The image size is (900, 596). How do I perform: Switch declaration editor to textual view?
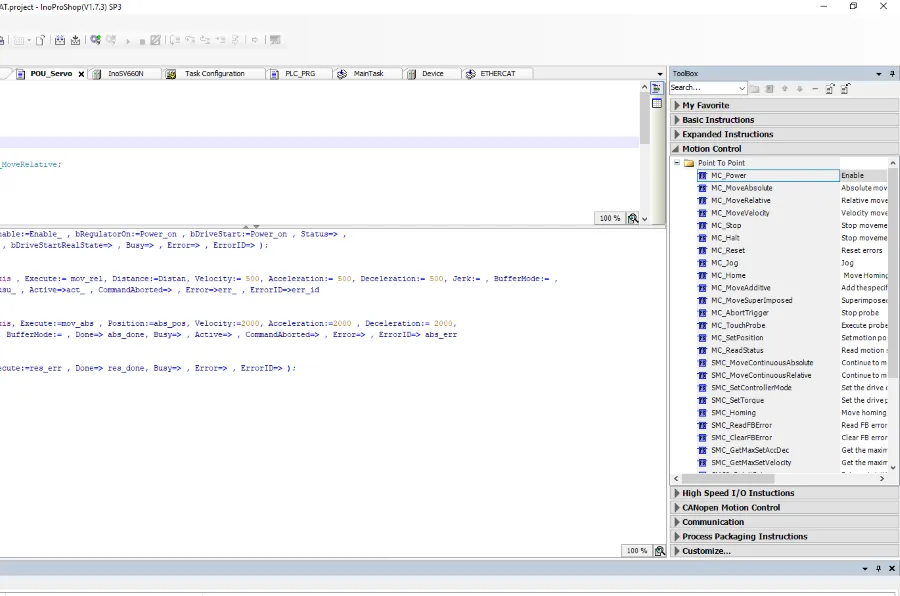[657, 88]
